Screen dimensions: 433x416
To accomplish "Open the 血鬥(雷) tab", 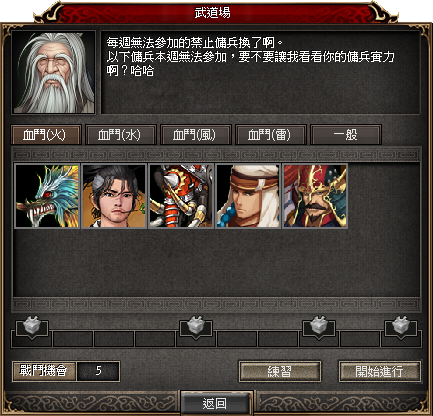I will 271,135.
